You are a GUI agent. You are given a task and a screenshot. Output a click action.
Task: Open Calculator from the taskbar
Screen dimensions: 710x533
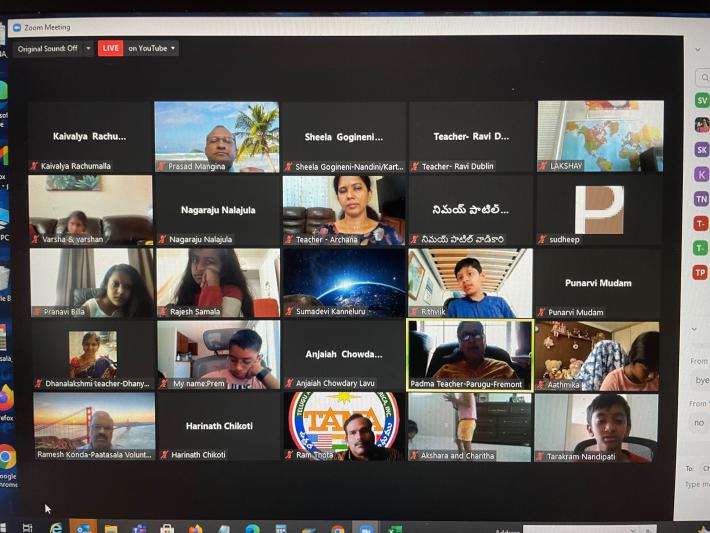pyautogui.click(x=281, y=528)
